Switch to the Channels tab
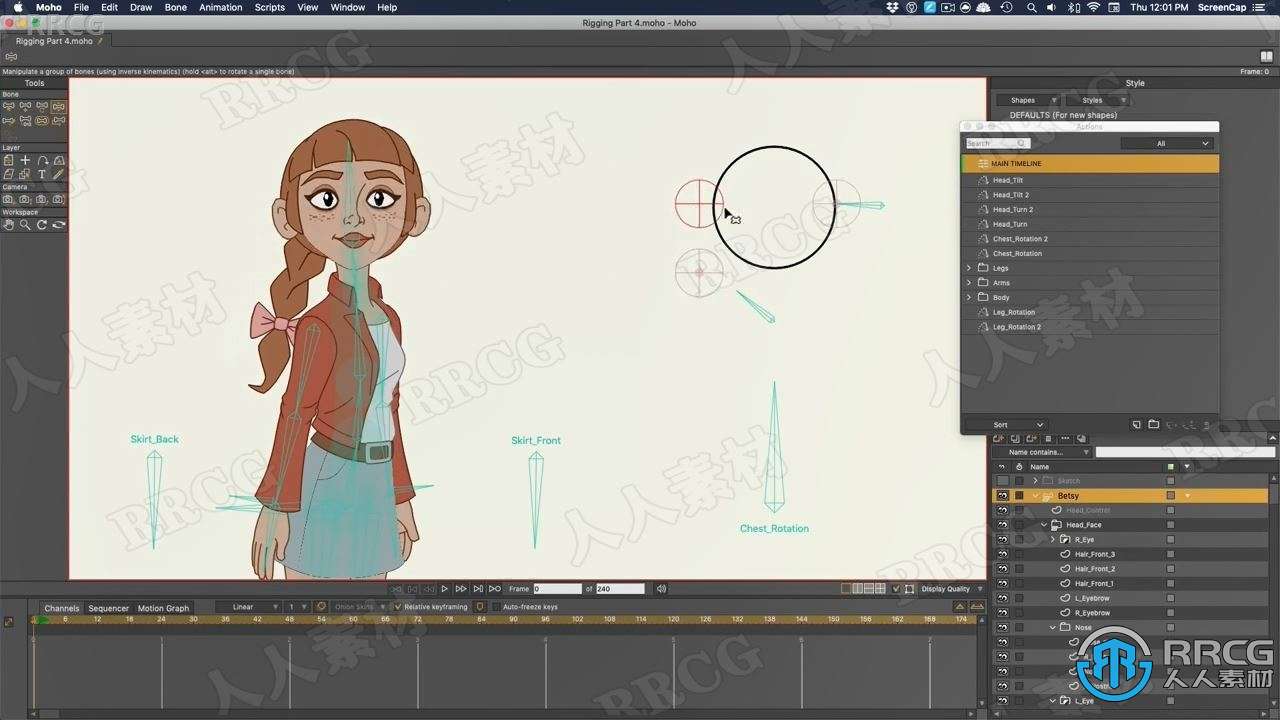The image size is (1280, 720). pos(61,608)
